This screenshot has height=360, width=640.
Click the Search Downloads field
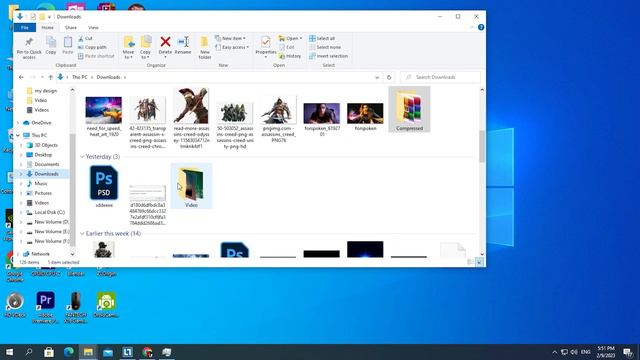click(440, 77)
